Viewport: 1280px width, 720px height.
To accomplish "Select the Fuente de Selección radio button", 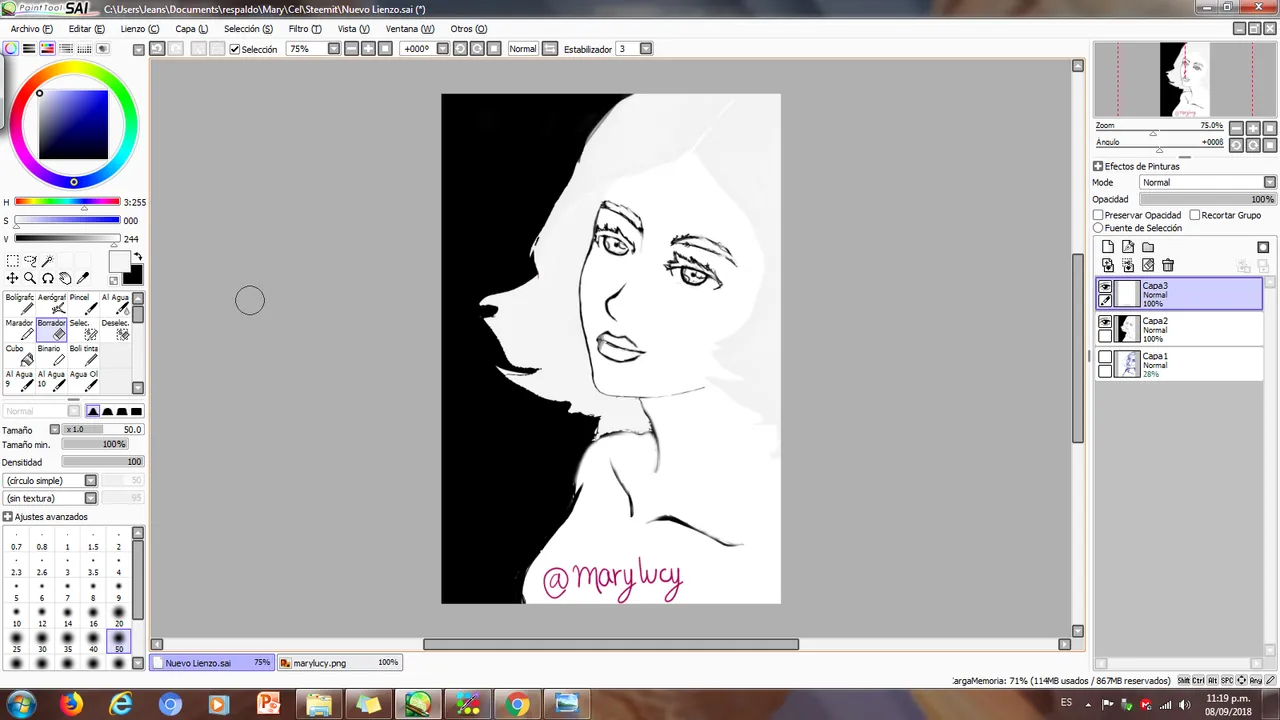I will (1098, 228).
